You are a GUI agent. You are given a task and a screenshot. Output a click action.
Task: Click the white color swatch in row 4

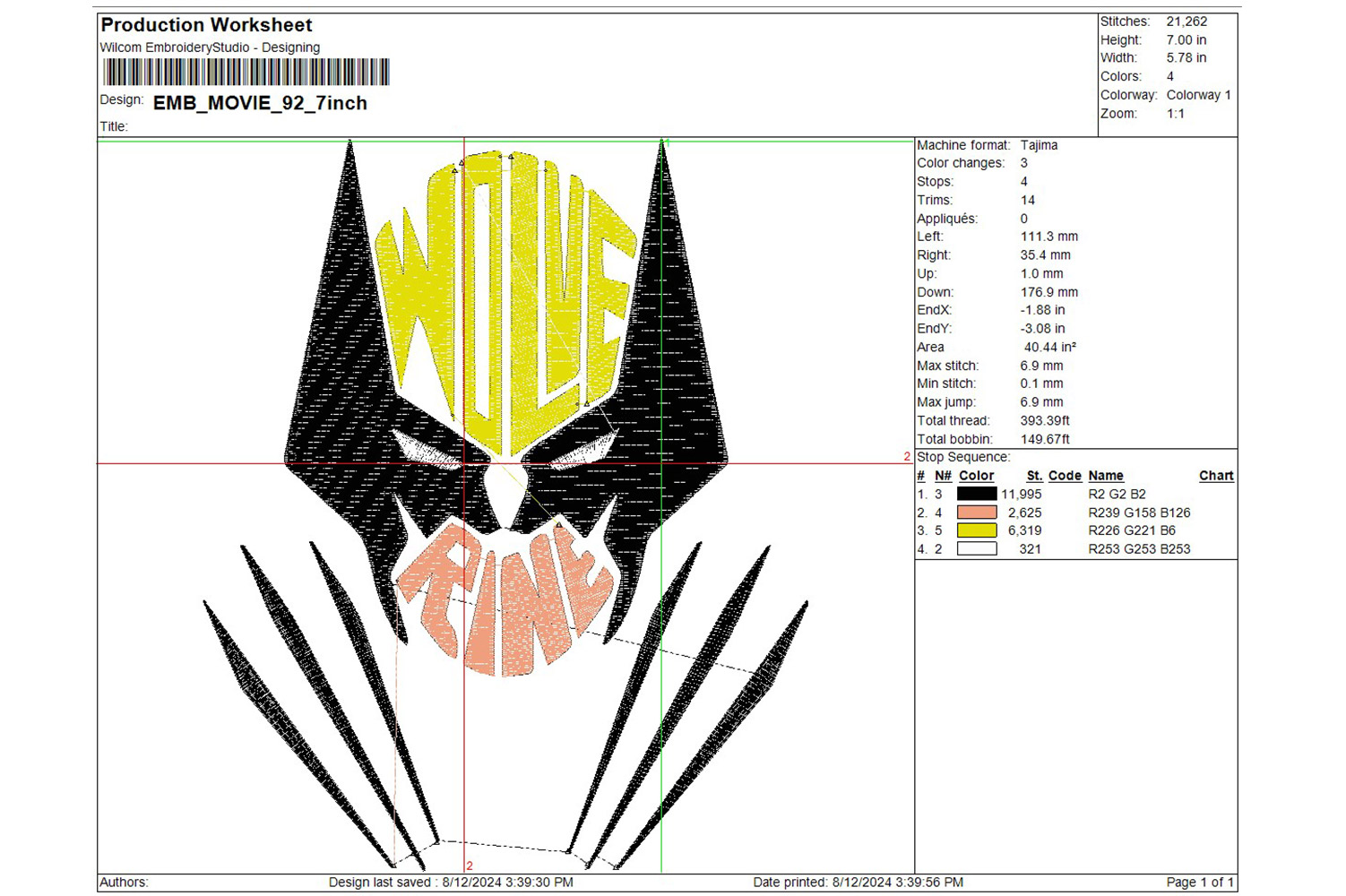click(x=977, y=549)
